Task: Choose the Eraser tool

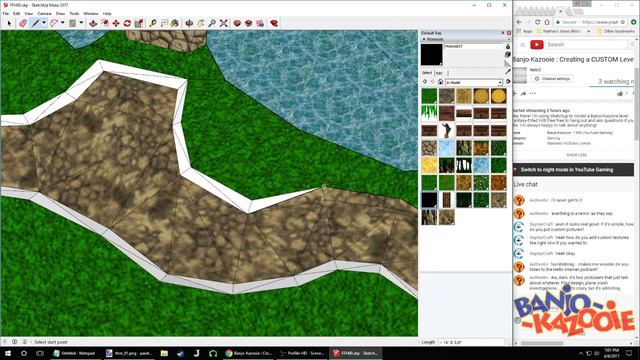Action: [x=23, y=23]
